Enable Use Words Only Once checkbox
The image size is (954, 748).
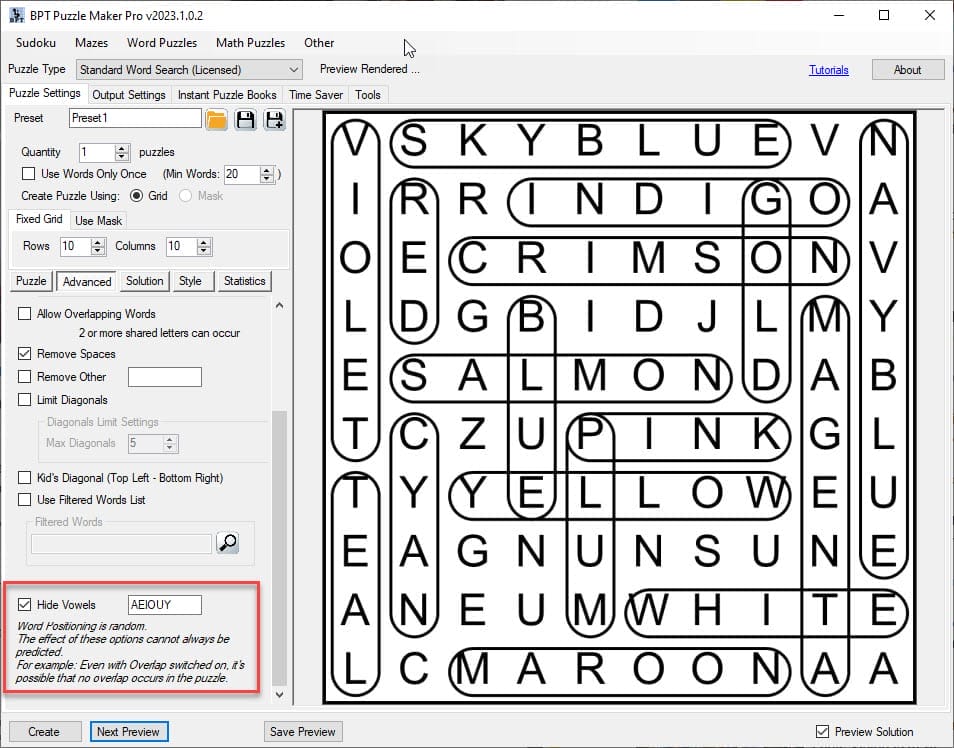pos(28,174)
